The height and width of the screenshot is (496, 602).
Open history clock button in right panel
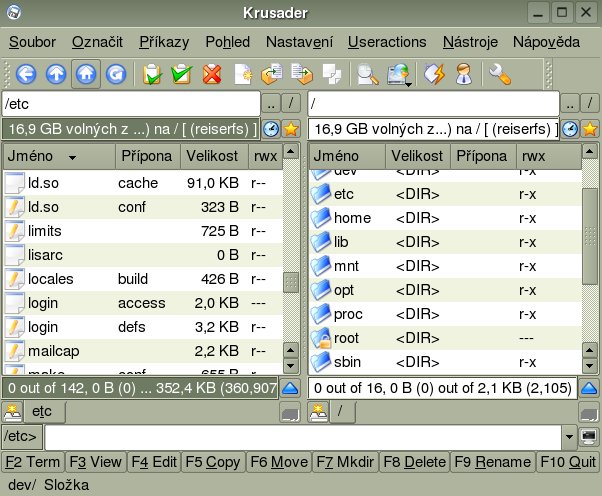pyautogui.click(x=569, y=129)
